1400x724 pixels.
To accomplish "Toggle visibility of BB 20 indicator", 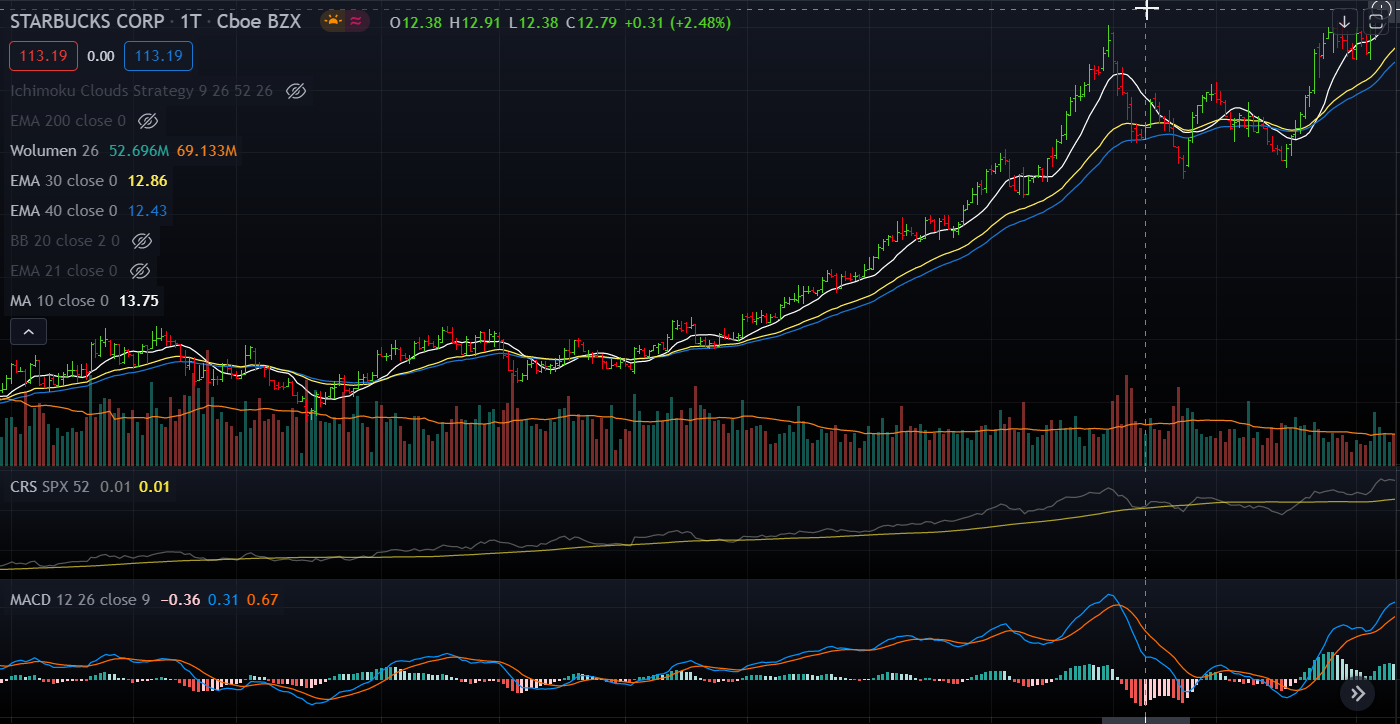I will pyautogui.click(x=142, y=241).
